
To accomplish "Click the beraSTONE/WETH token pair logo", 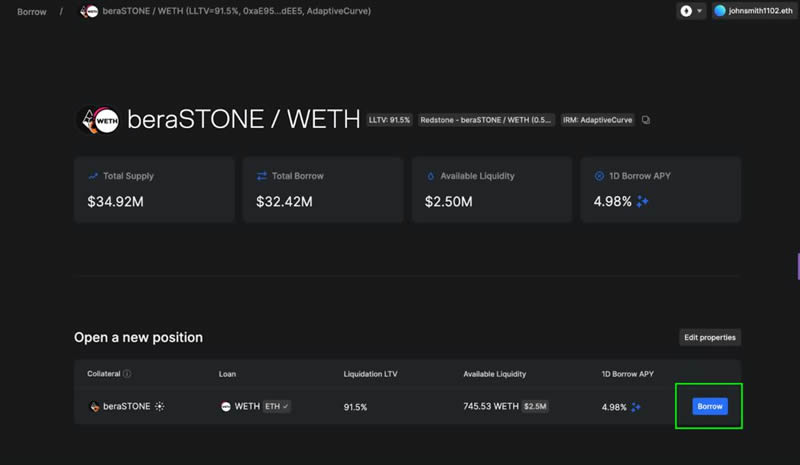I will point(99,120).
